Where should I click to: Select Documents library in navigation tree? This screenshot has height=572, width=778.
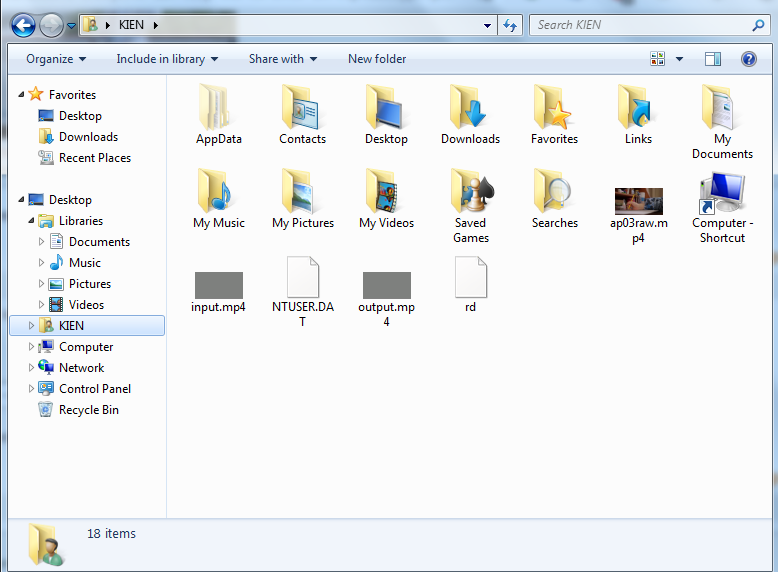pos(90,242)
